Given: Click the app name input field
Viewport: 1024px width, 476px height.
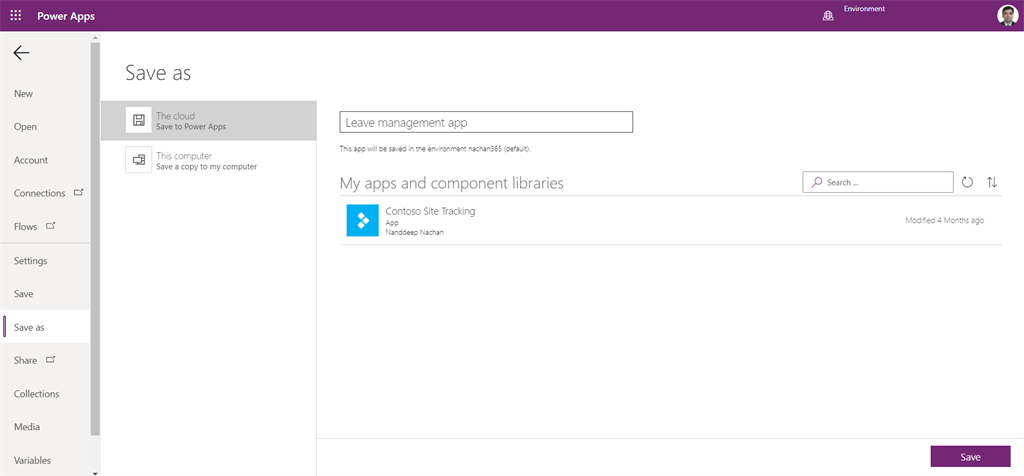Looking at the screenshot, I should click(x=487, y=122).
